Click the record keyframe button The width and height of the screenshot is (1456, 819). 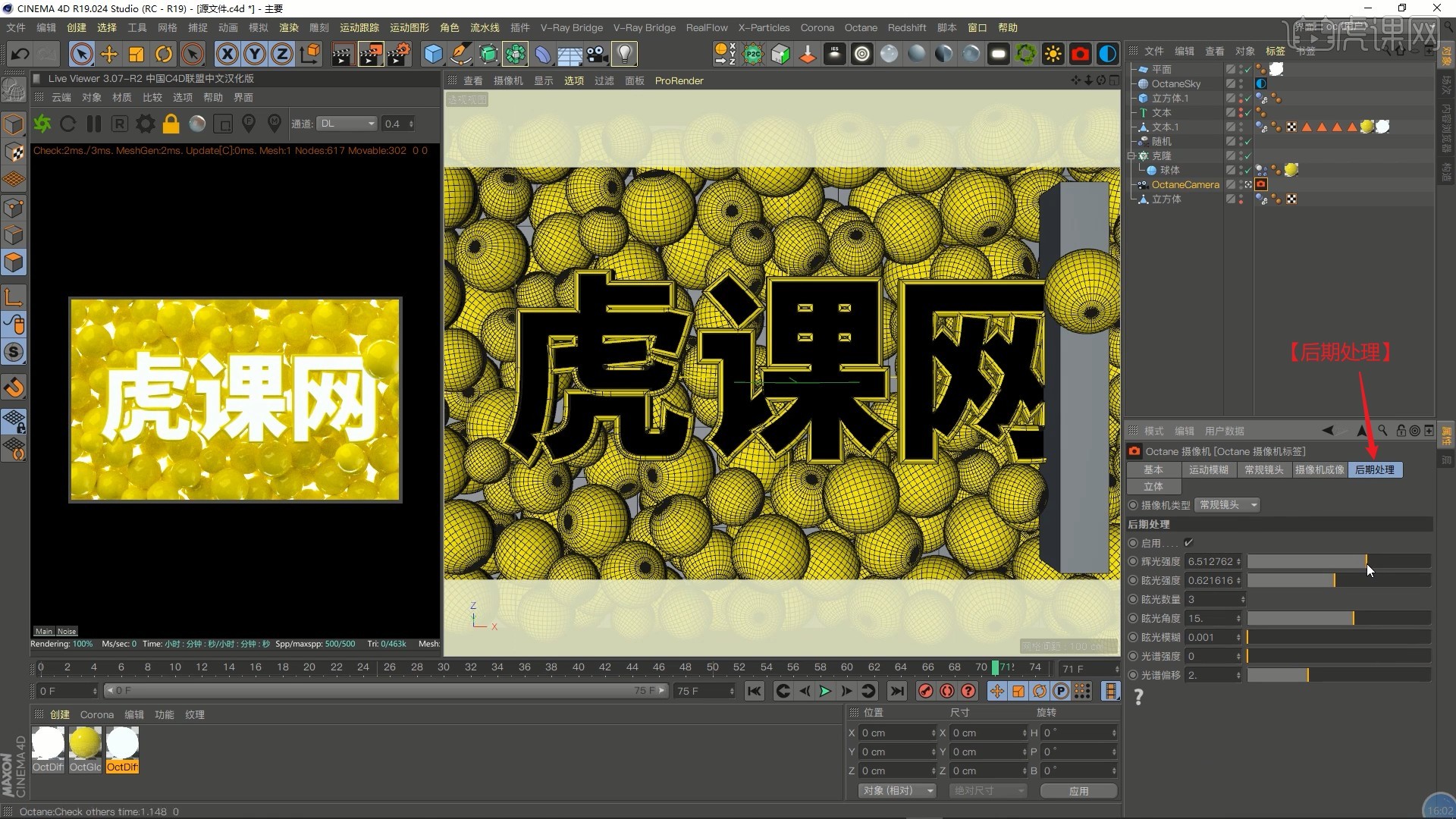coord(925,691)
